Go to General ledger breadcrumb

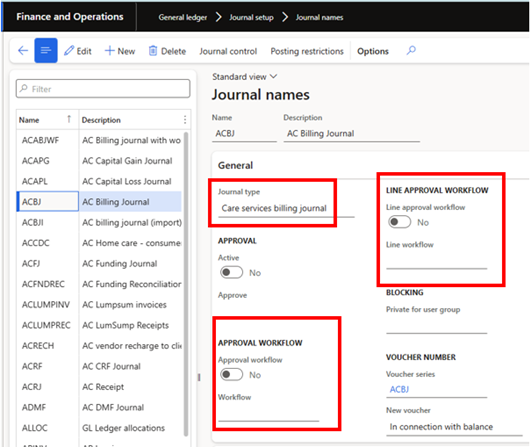click(183, 17)
